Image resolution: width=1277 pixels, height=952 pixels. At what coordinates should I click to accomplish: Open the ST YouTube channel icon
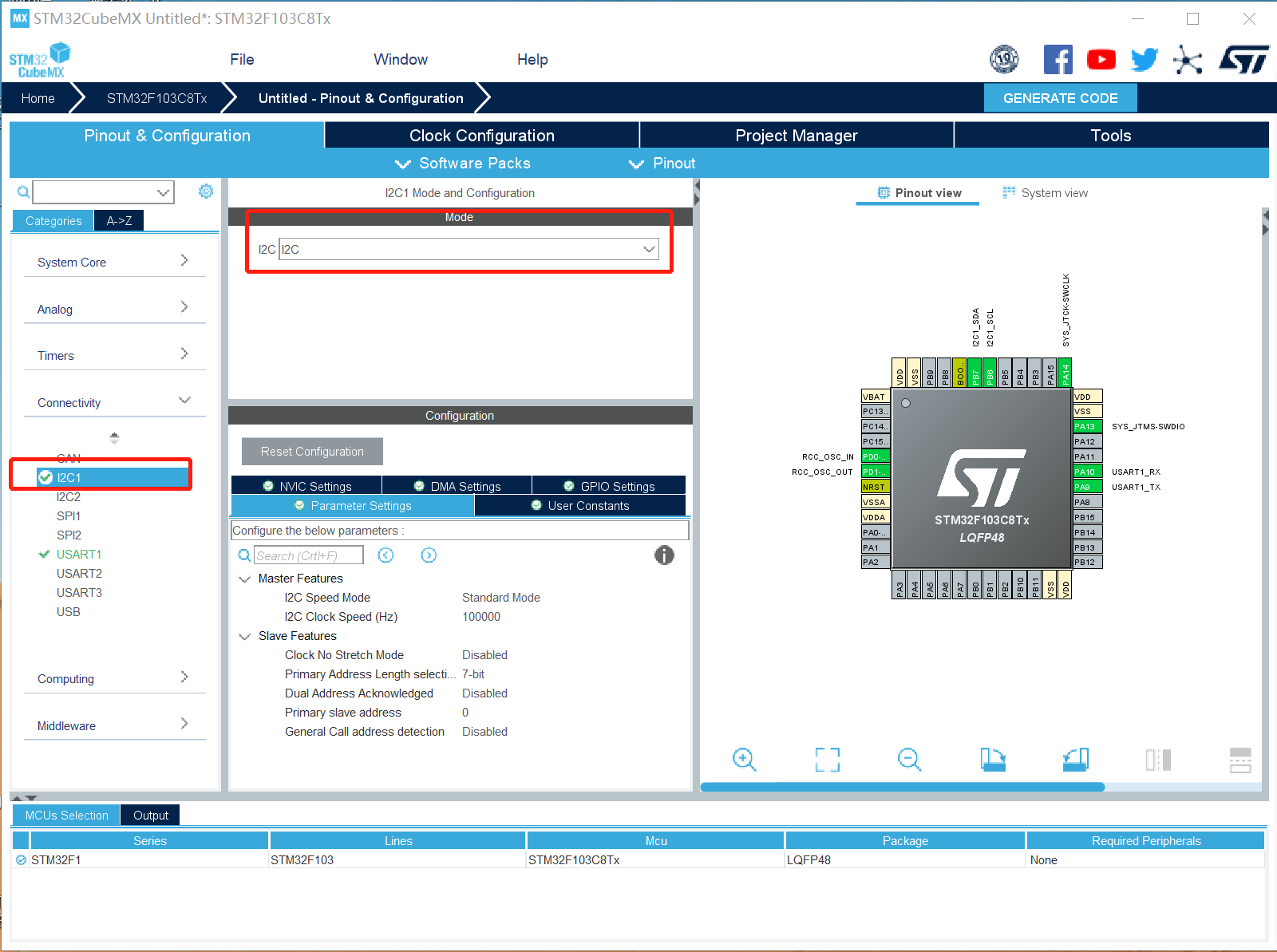(x=1101, y=58)
